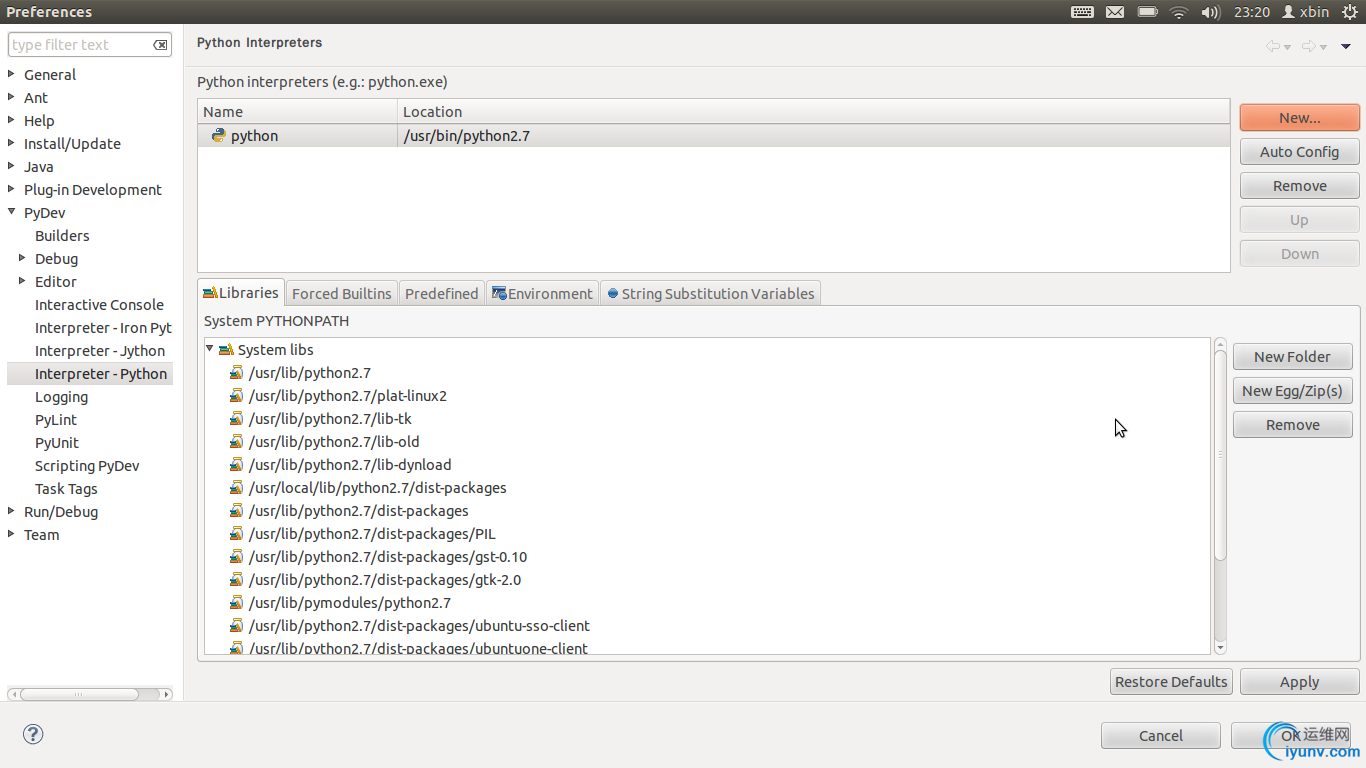
Task: Click Restore Defaults
Action: coord(1171,682)
